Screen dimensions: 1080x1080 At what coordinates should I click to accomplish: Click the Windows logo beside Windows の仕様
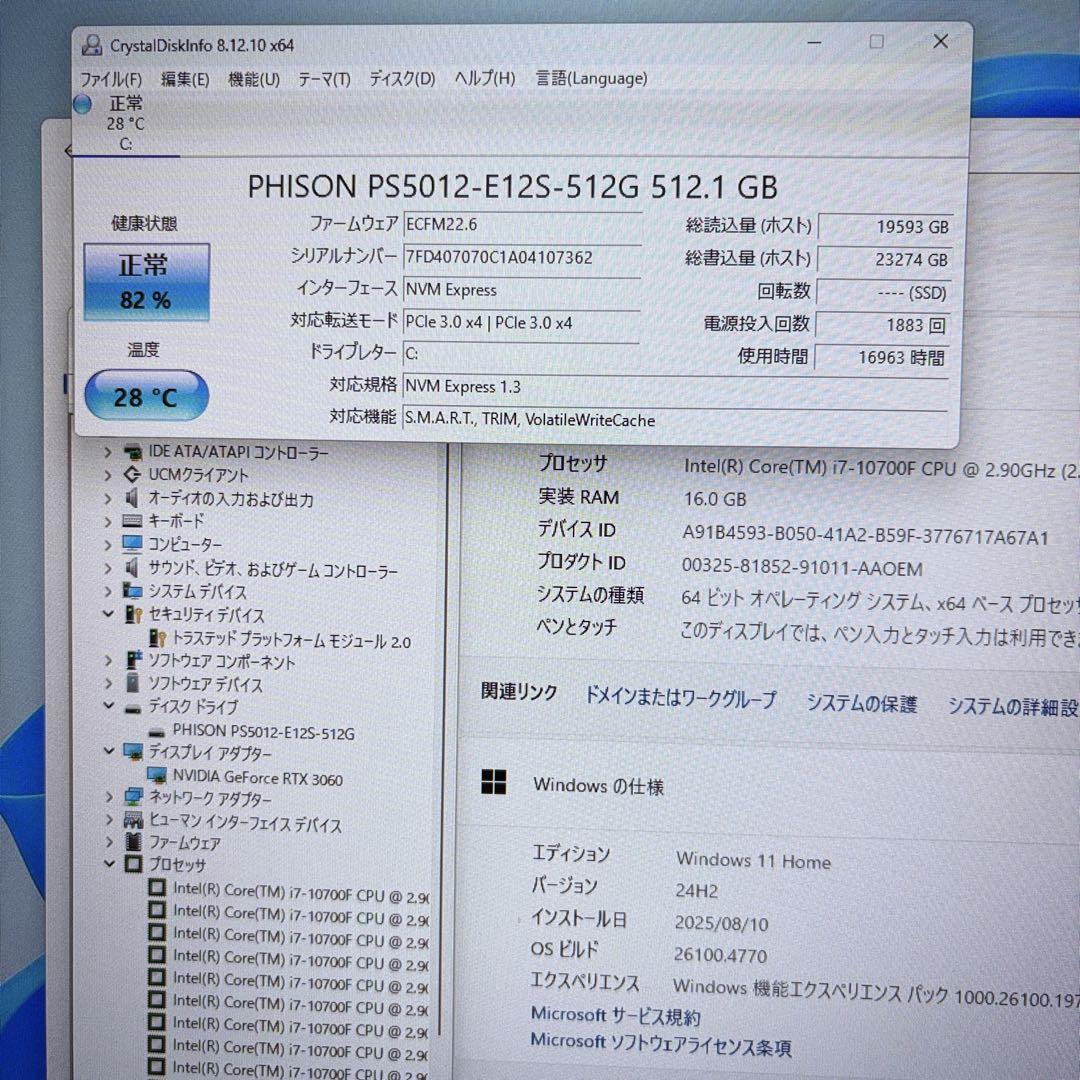pyautogui.click(x=494, y=782)
